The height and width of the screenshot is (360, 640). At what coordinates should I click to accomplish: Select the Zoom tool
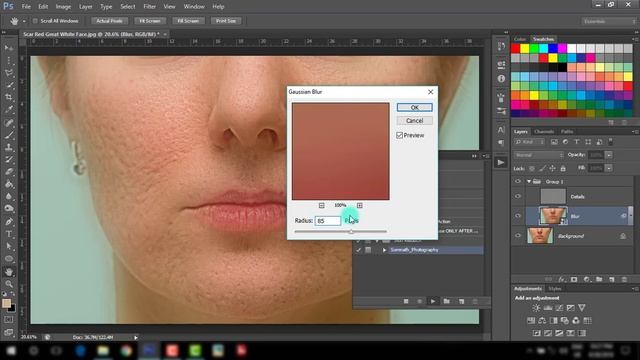pos(9,284)
